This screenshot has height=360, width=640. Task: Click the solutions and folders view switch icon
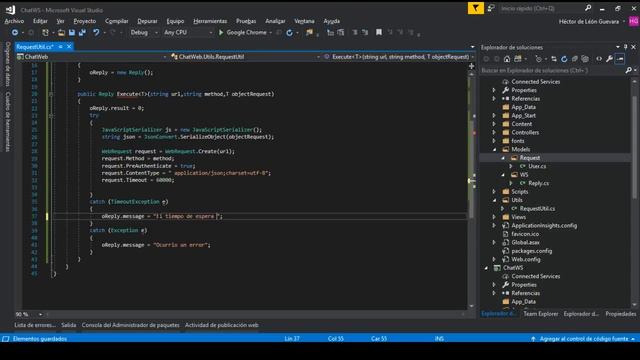point(518,59)
